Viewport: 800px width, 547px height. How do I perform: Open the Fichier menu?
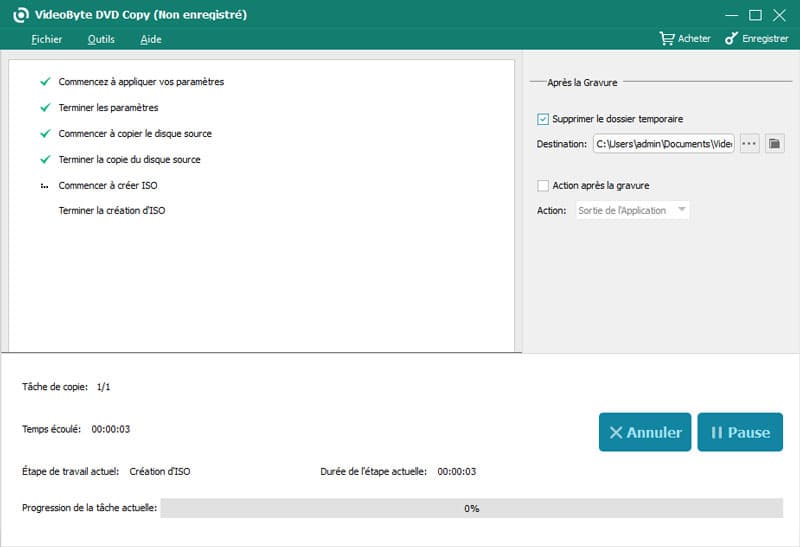[x=46, y=39]
